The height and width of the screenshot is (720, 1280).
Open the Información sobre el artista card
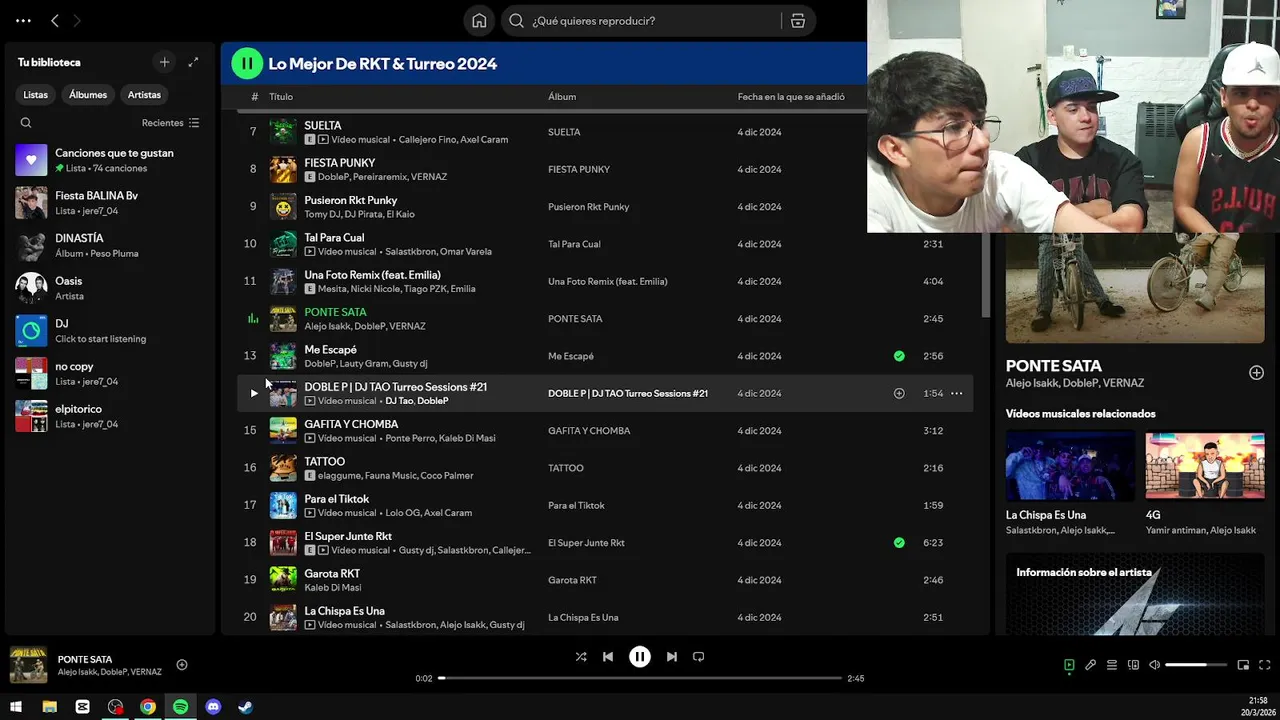tap(1135, 595)
